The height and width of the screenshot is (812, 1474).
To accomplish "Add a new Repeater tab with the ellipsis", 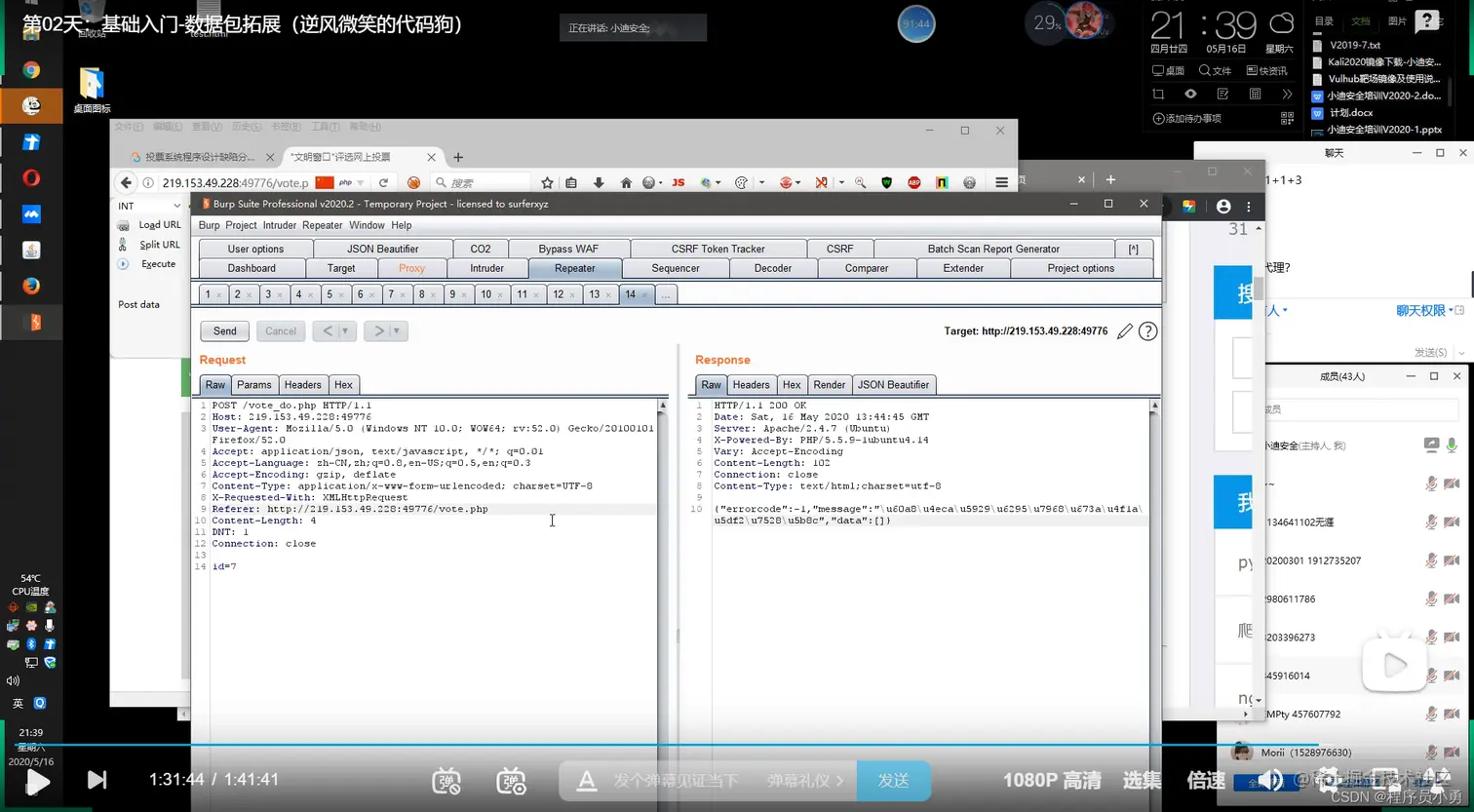I will [666, 294].
